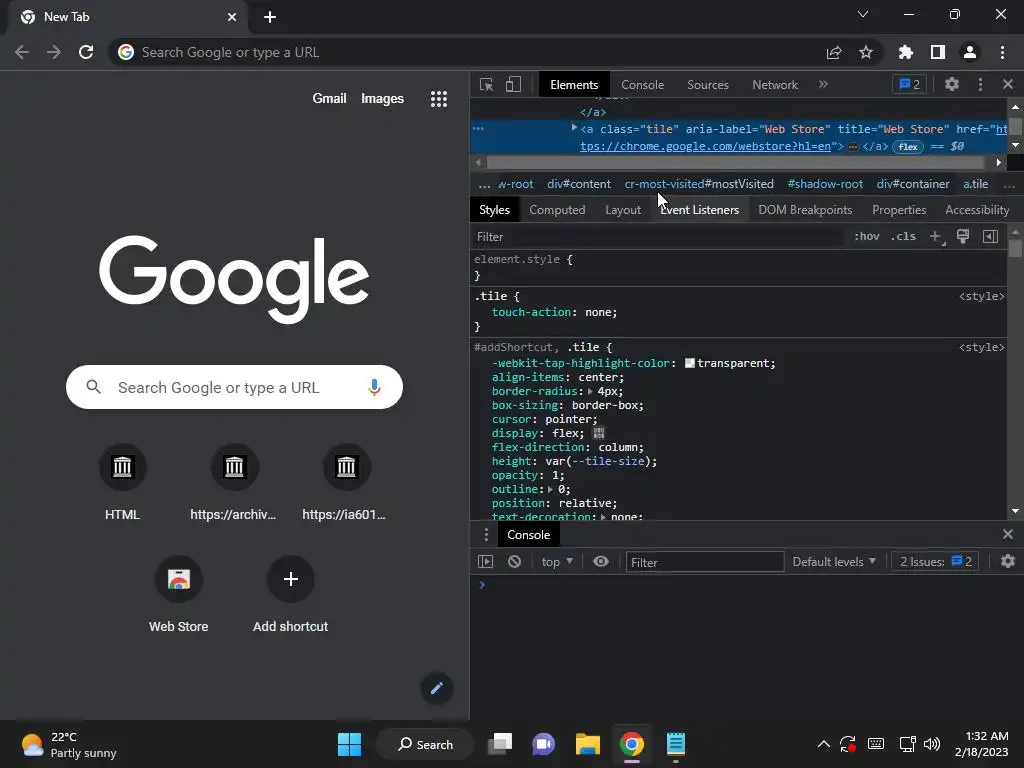Bookmark this tab star icon
Viewport: 1024px width, 768px height.
pyautogui.click(x=866, y=52)
